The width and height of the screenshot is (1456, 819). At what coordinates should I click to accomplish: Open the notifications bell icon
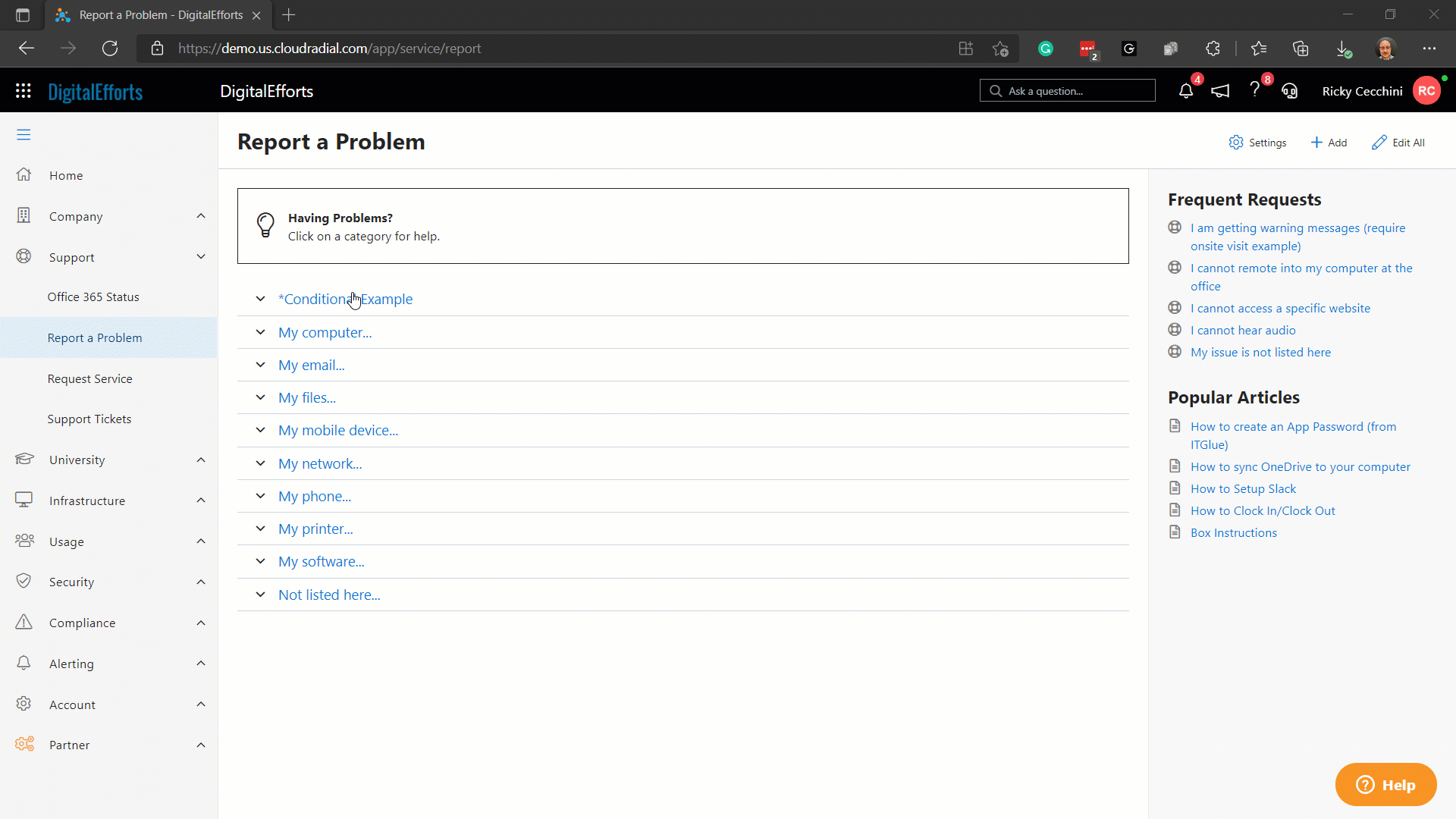tap(1186, 91)
